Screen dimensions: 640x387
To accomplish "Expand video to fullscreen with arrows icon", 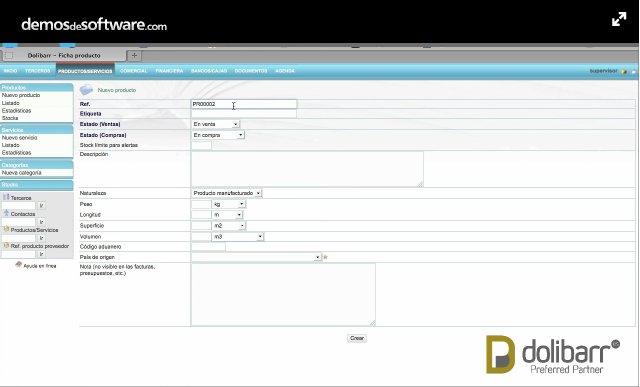I will pyautogui.click(x=619, y=19).
